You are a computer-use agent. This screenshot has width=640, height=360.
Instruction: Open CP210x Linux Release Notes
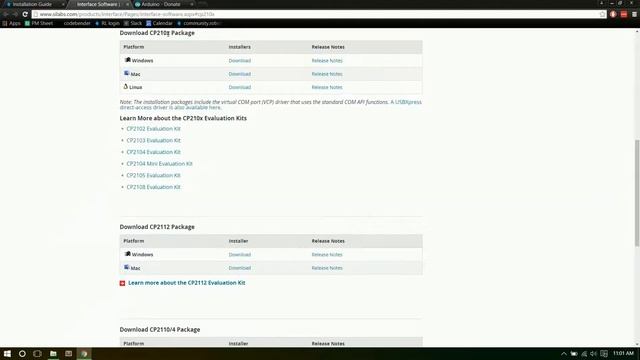[327, 87]
